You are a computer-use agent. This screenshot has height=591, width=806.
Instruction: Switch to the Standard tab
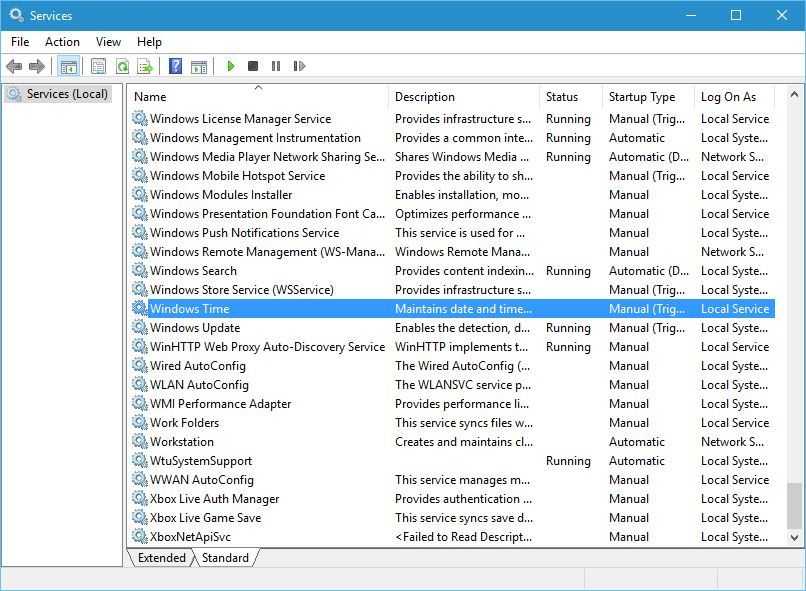tap(225, 558)
